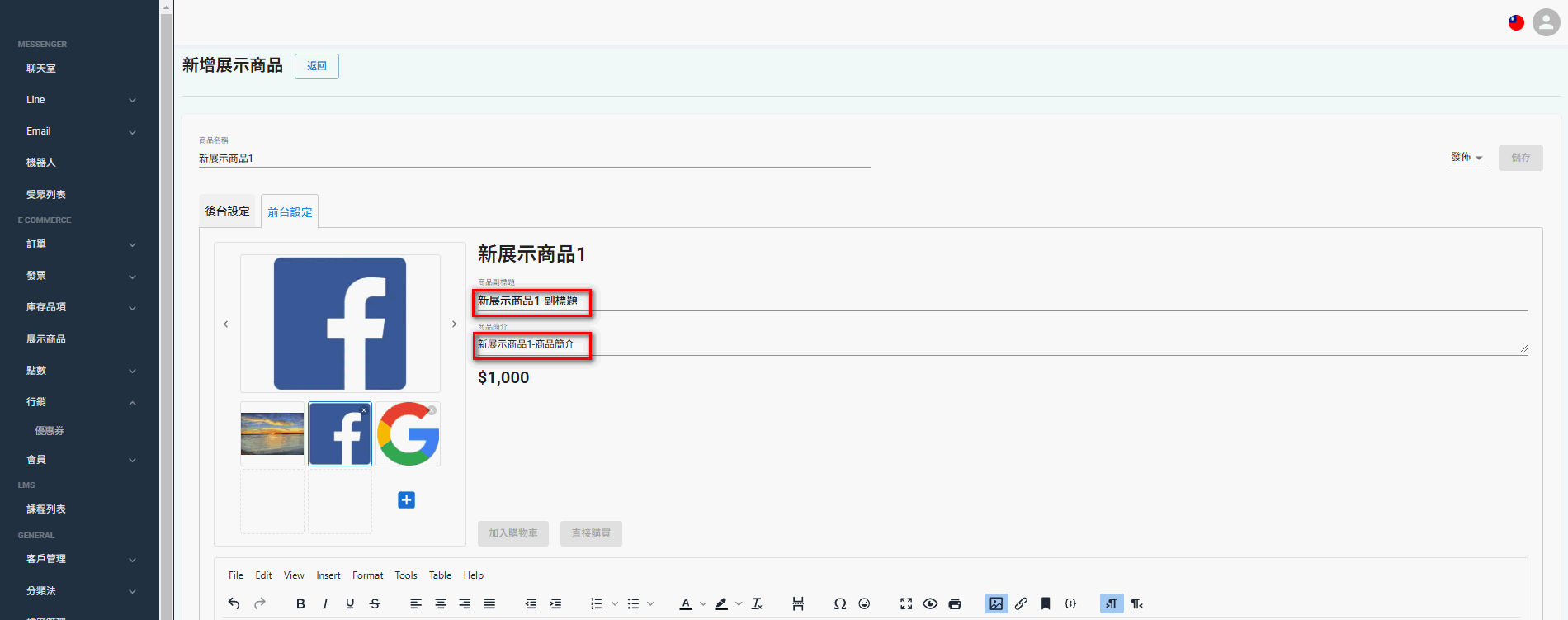Edit the 商品副標題 subtitle field
This screenshot has height=620, width=1568.
point(1003,301)
